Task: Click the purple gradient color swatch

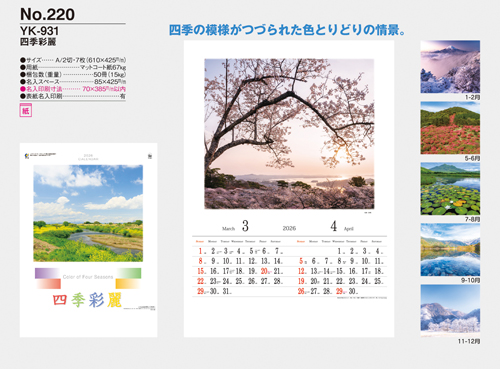Action: pos(48,273)
